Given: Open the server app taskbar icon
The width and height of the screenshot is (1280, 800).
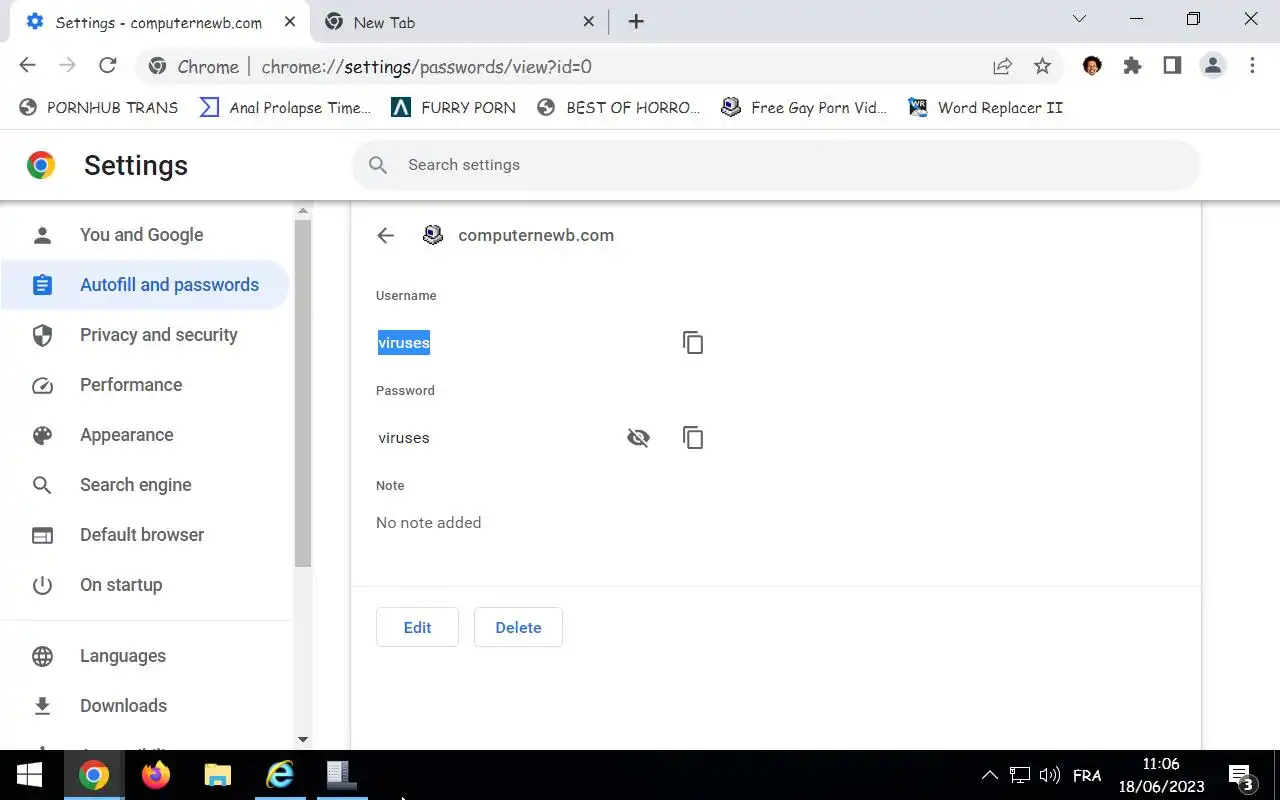Looking at the screenshot, I should tap(341, 775).
